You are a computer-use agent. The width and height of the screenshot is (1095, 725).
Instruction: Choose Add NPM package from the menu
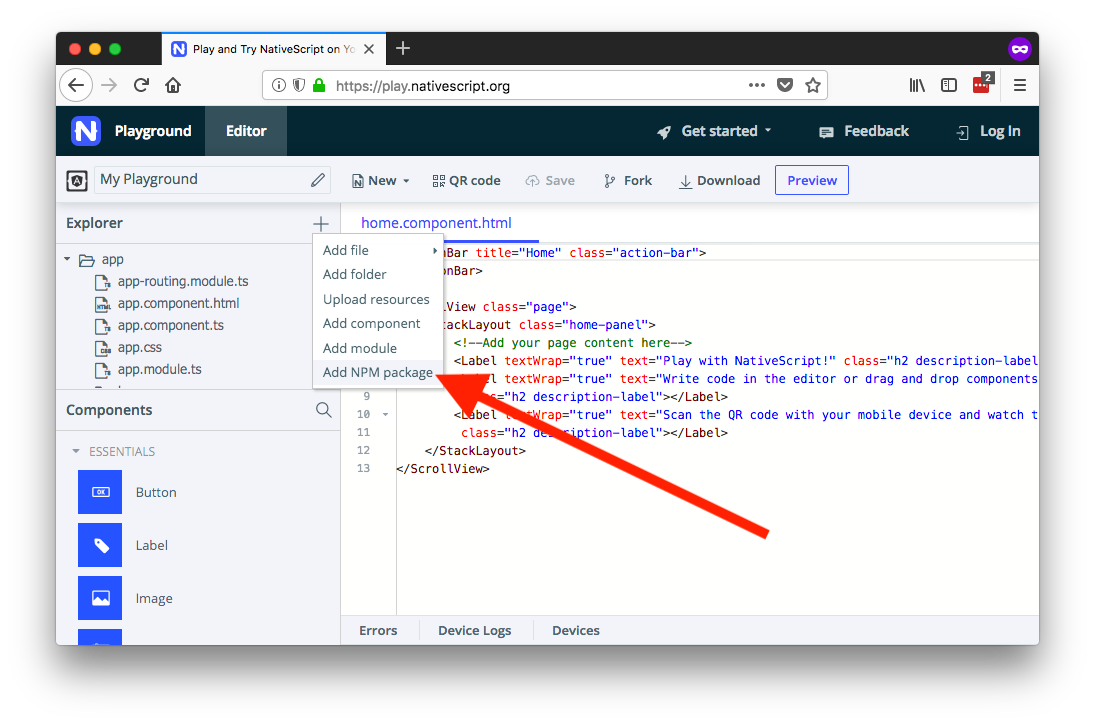378,372
